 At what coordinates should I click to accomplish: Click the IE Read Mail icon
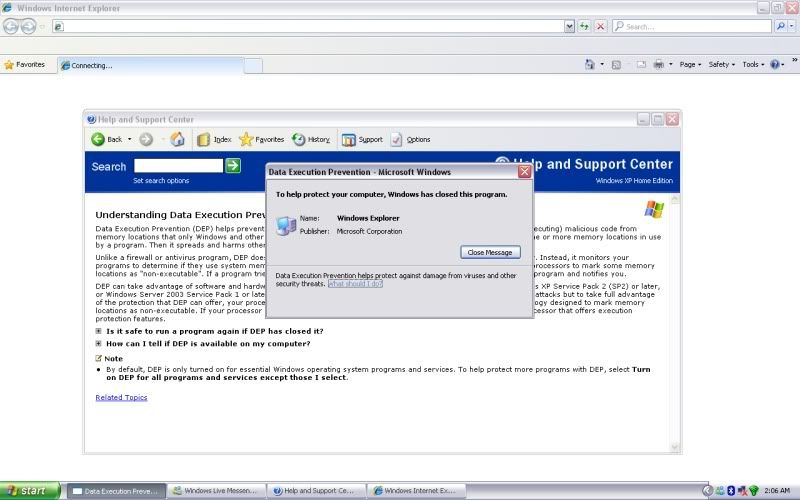641,64
